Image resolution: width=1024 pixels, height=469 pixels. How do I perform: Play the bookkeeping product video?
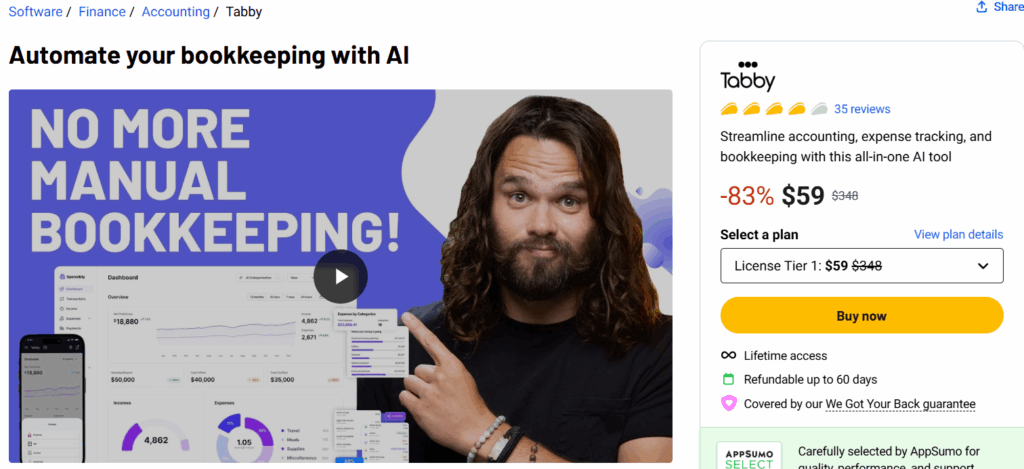point(340,277)
